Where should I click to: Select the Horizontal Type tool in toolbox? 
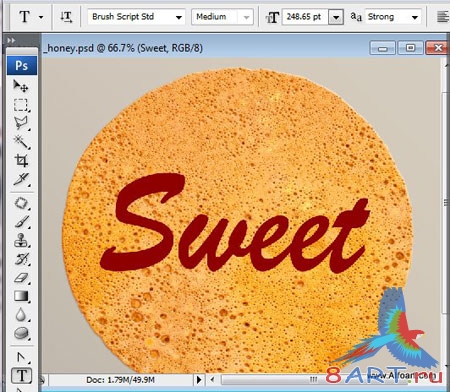click(22, 376)
